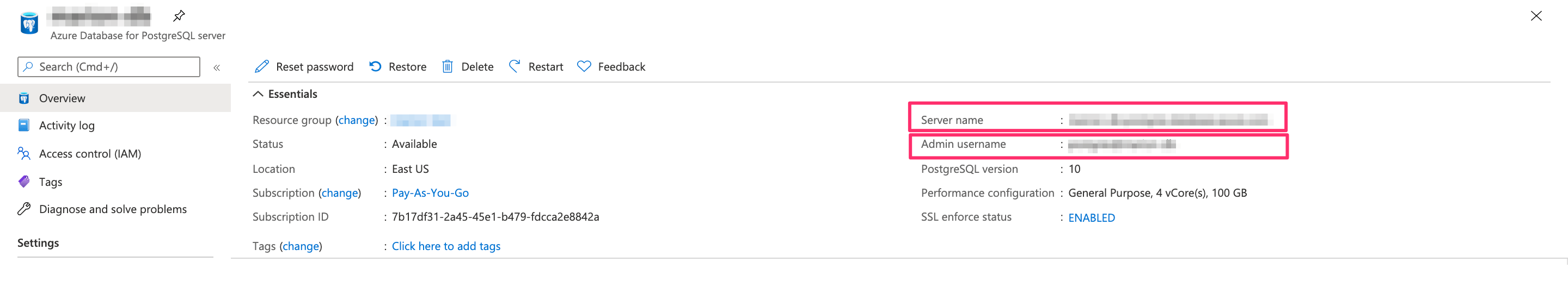Collapse the sidebar with double chevron
Image resolution: width=1568 pixels, height=287 pixels.
click(217, 67)
